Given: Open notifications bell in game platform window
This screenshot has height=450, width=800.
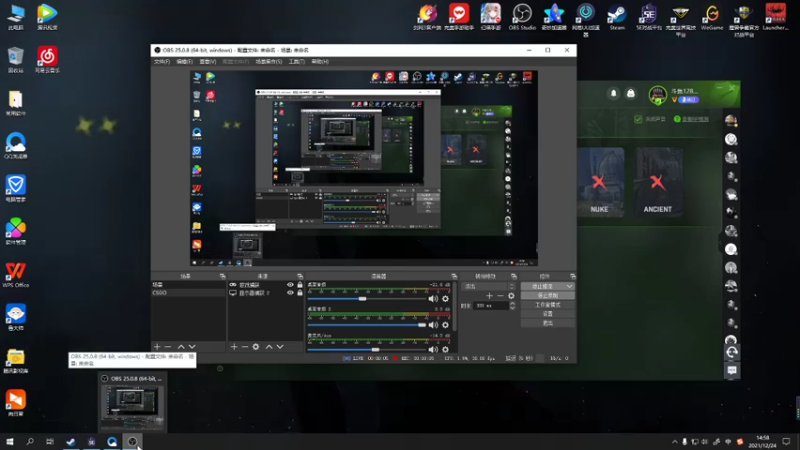Looking at the screenshot, I should (614, 93).
